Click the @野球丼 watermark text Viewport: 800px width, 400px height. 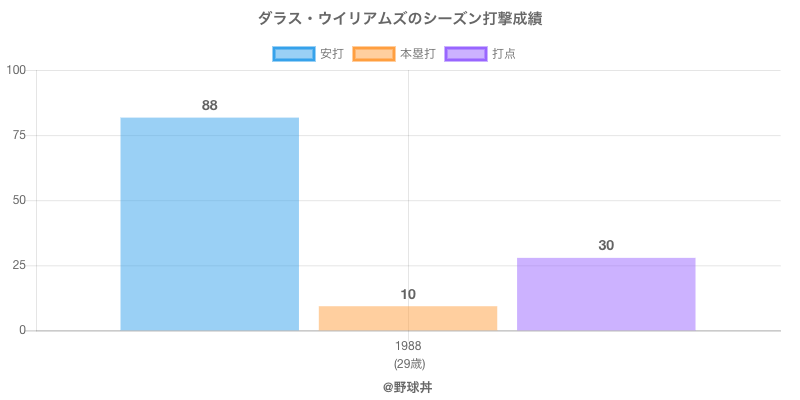click(x=408, y=386)
